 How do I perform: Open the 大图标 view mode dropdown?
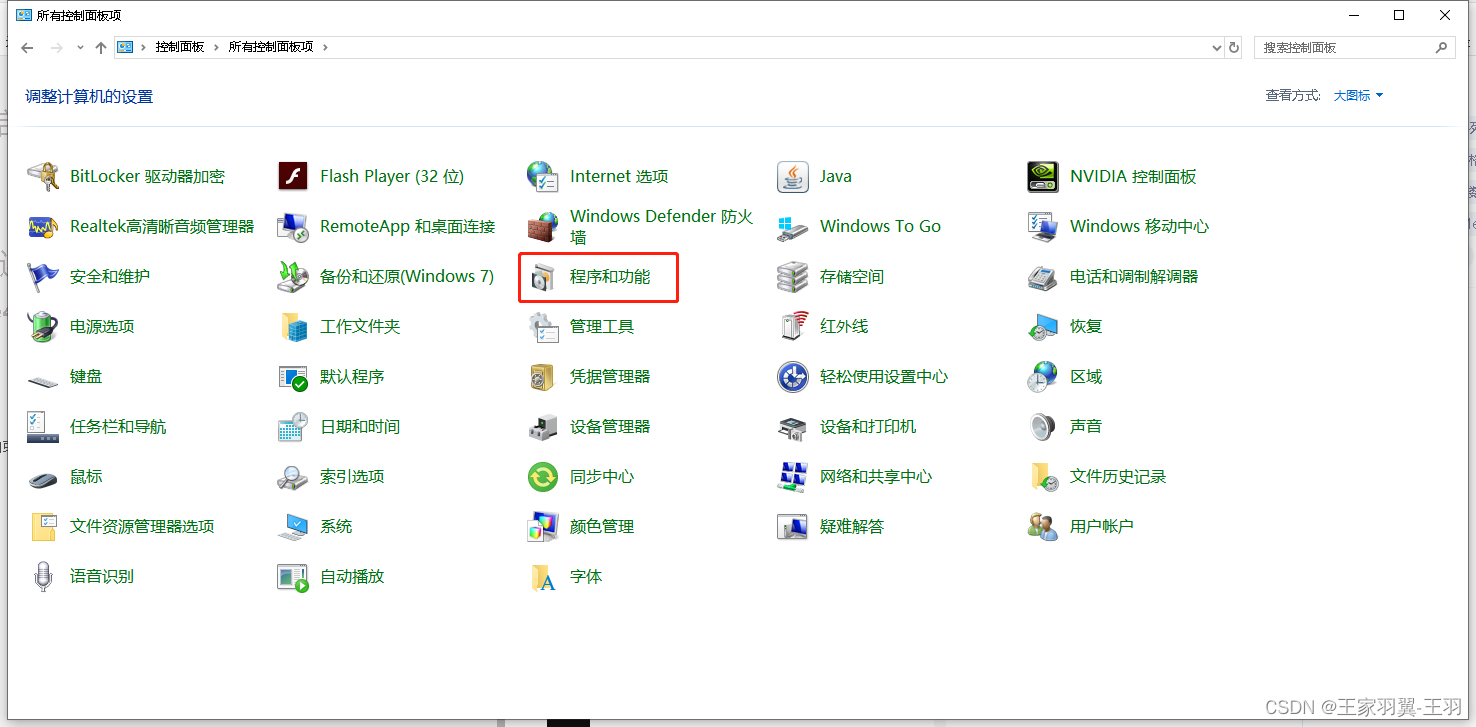point(1358,96)
